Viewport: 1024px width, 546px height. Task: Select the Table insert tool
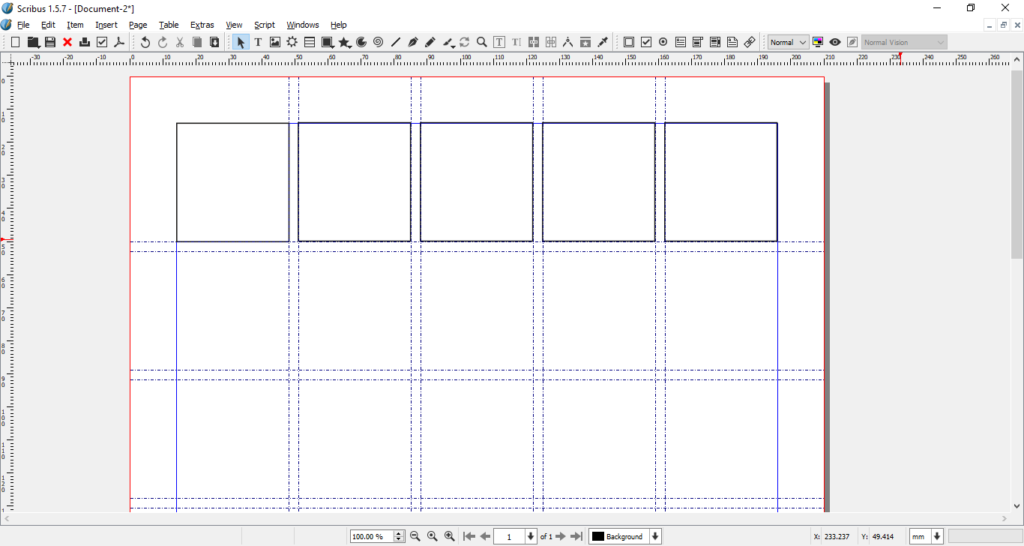click(310, 42)
